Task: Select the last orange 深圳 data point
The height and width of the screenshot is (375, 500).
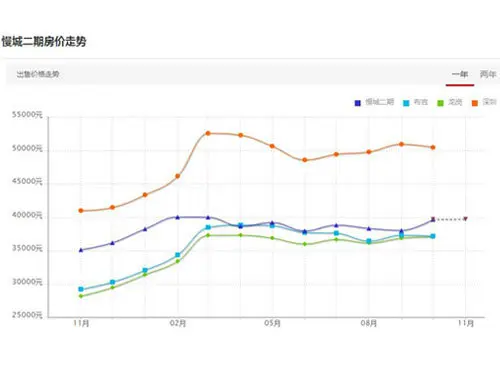Action: click(433, 147)
